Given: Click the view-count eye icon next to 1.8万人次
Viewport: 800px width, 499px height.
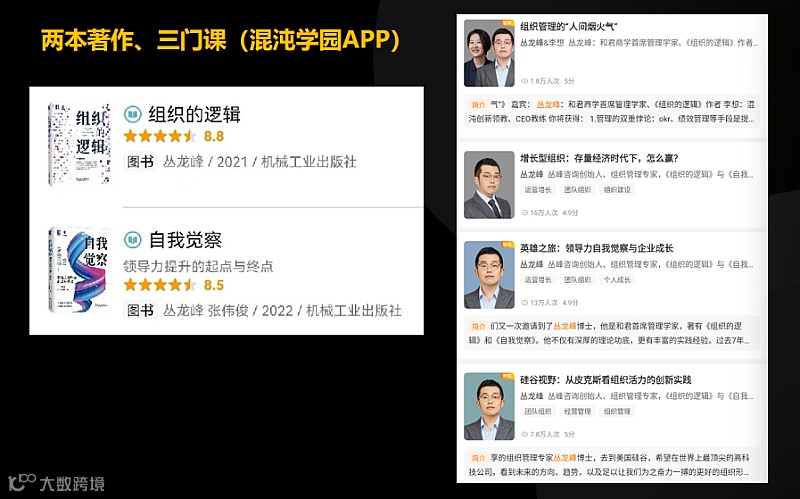Looking at the screenshot, I should click(x=524, y=81).
